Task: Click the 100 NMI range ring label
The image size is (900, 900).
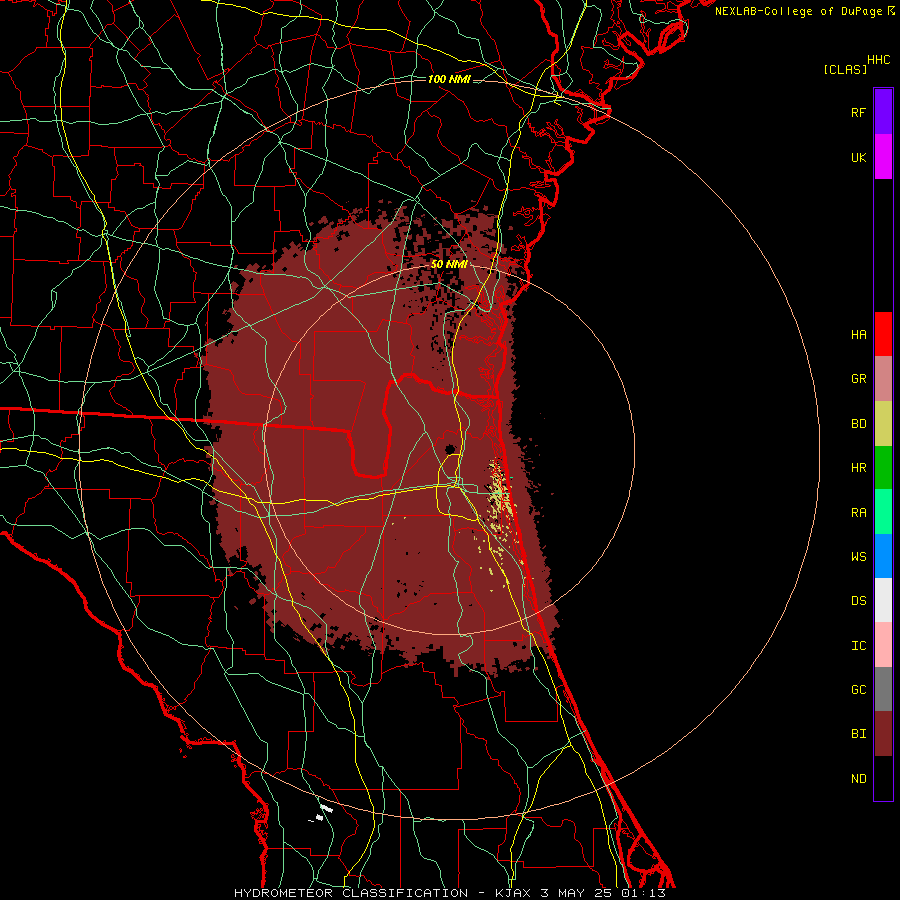Action: pos(449,79)
